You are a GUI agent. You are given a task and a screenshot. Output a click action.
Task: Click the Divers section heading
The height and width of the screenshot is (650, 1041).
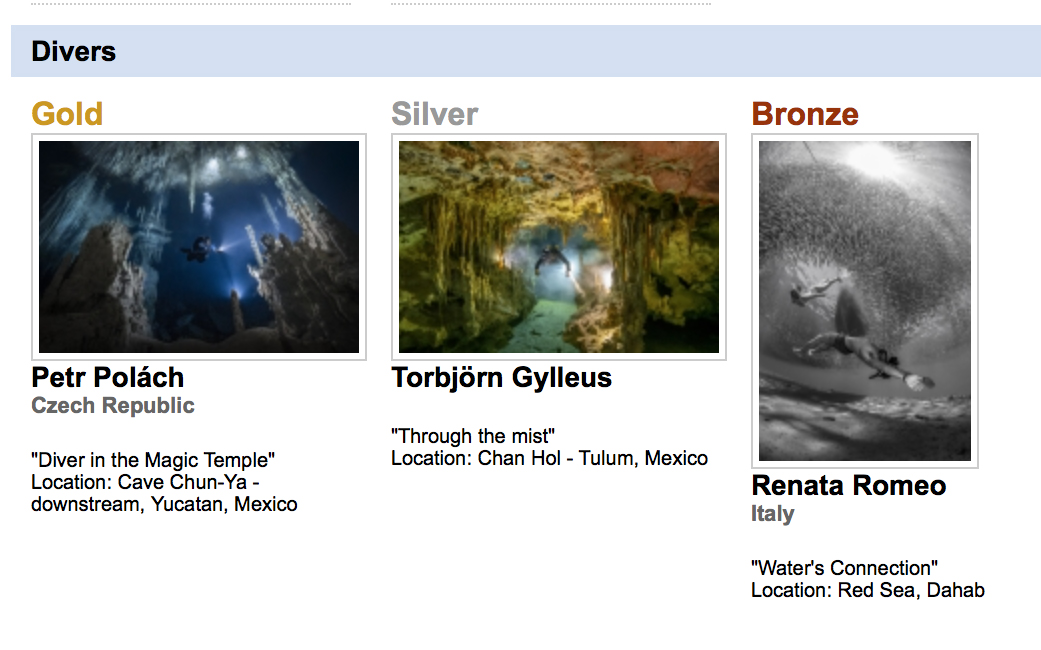(x=74, y=52)
